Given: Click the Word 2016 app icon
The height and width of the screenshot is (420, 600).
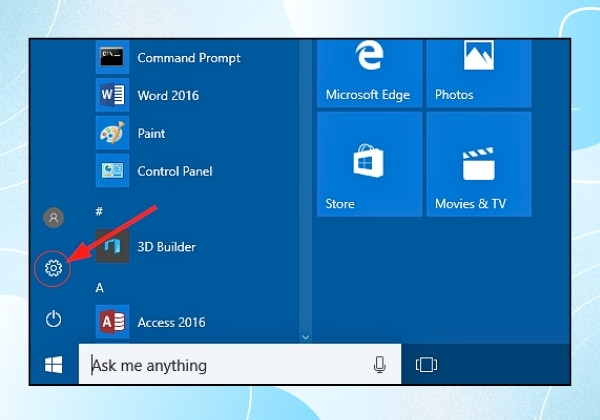Looking at the screenshot, I should point(112,94).
